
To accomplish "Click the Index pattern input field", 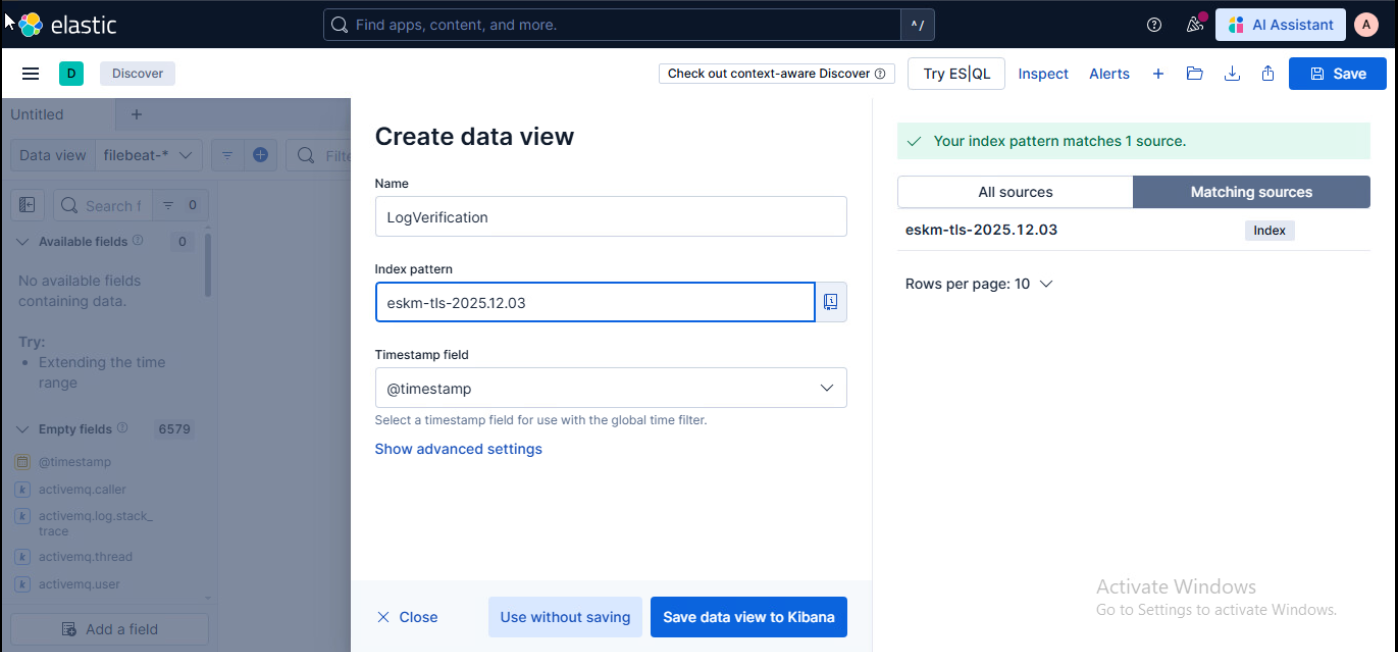I will (595, 302).
